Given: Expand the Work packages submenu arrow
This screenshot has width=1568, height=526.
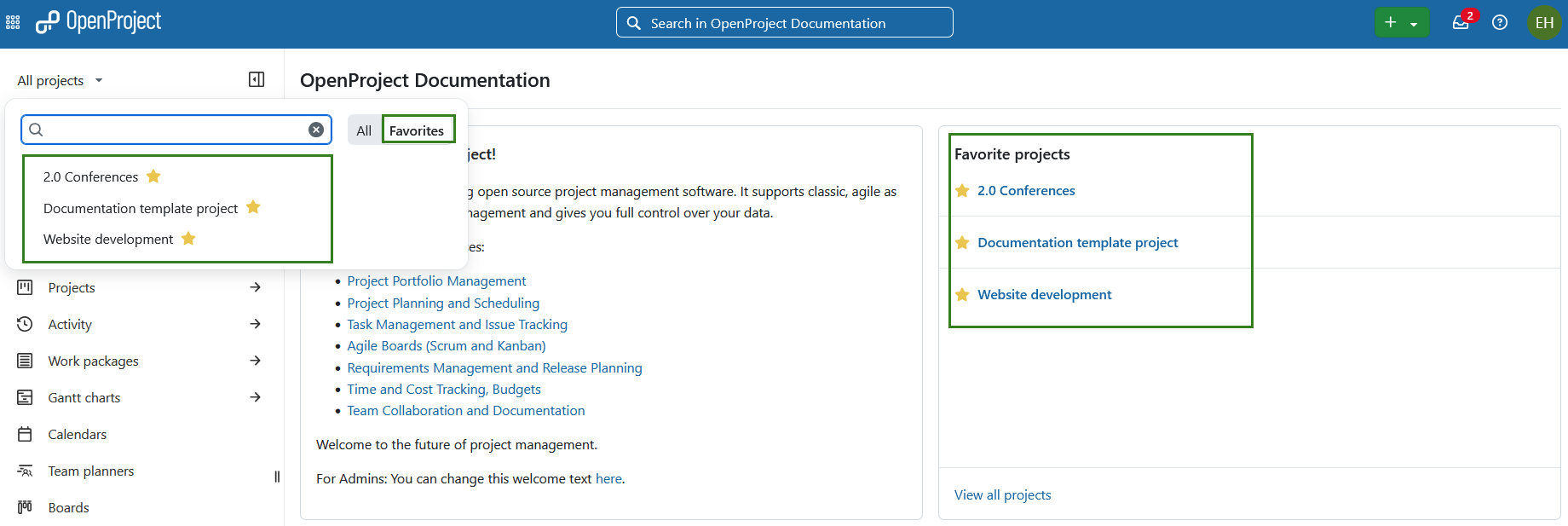Looking at the screenshot, I should coord(255,361).
